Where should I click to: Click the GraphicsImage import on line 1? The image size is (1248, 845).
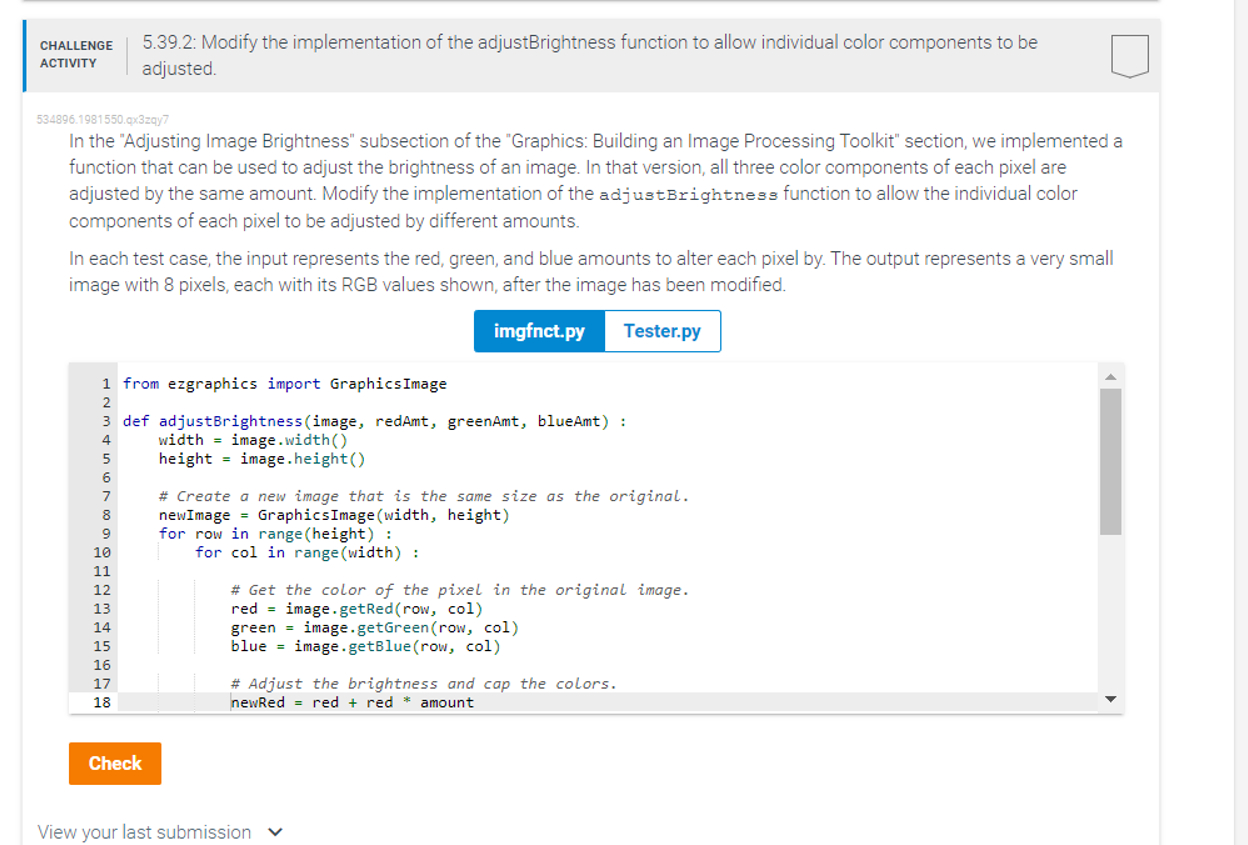point(388,383)
